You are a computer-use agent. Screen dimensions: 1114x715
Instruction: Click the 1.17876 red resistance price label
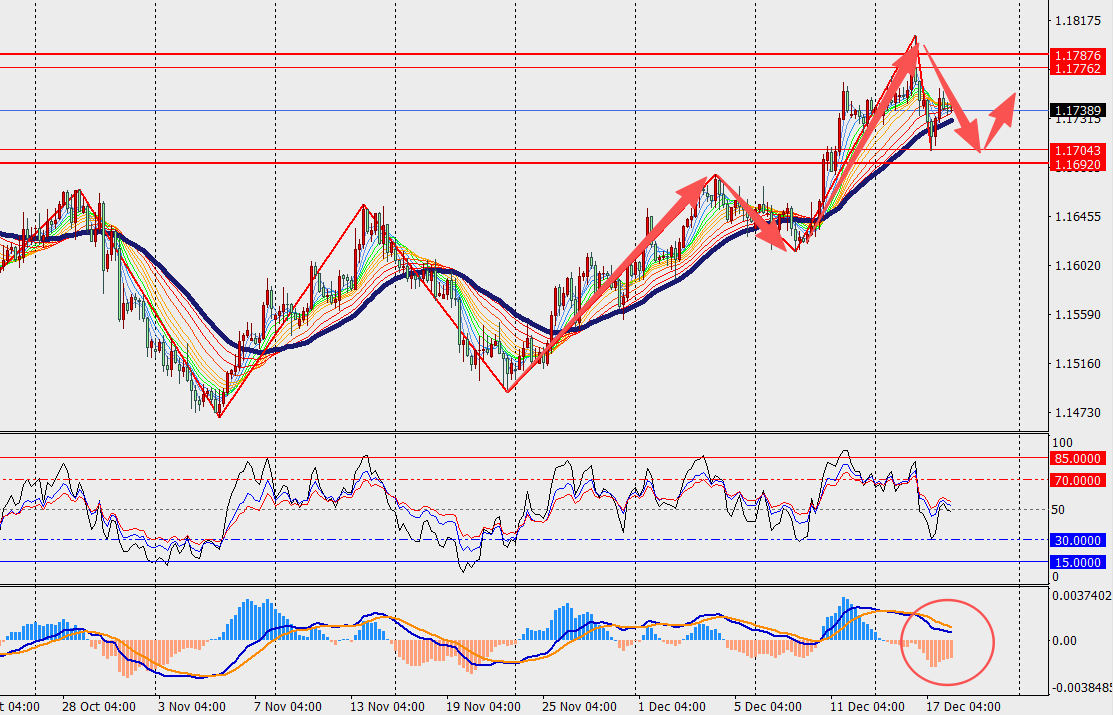coord(1077,55)
